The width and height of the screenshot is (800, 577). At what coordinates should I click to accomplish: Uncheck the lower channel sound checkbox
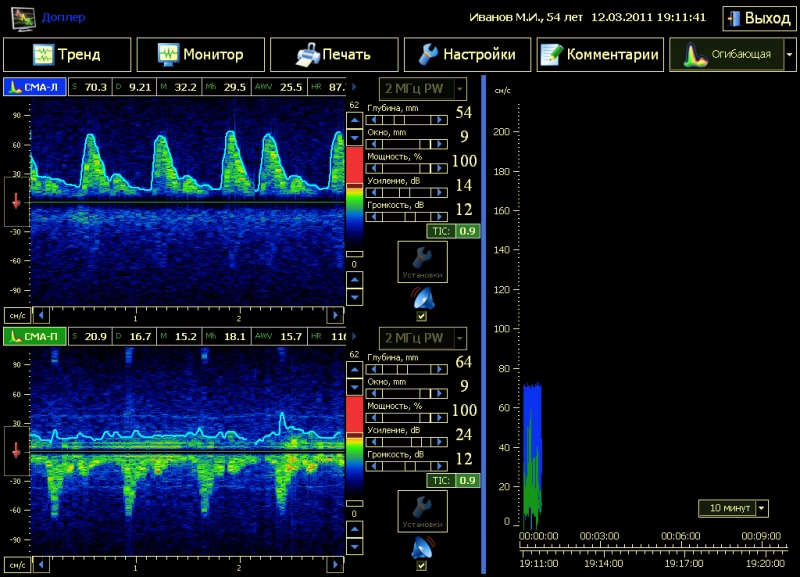421,565
